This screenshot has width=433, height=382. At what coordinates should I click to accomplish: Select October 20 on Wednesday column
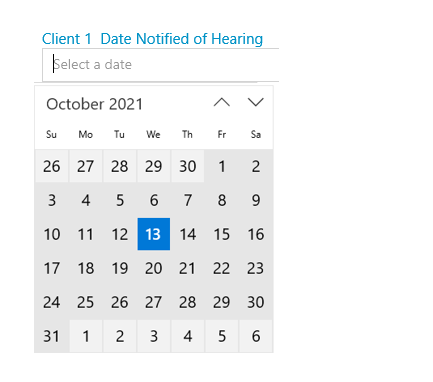tap(154, 268)
